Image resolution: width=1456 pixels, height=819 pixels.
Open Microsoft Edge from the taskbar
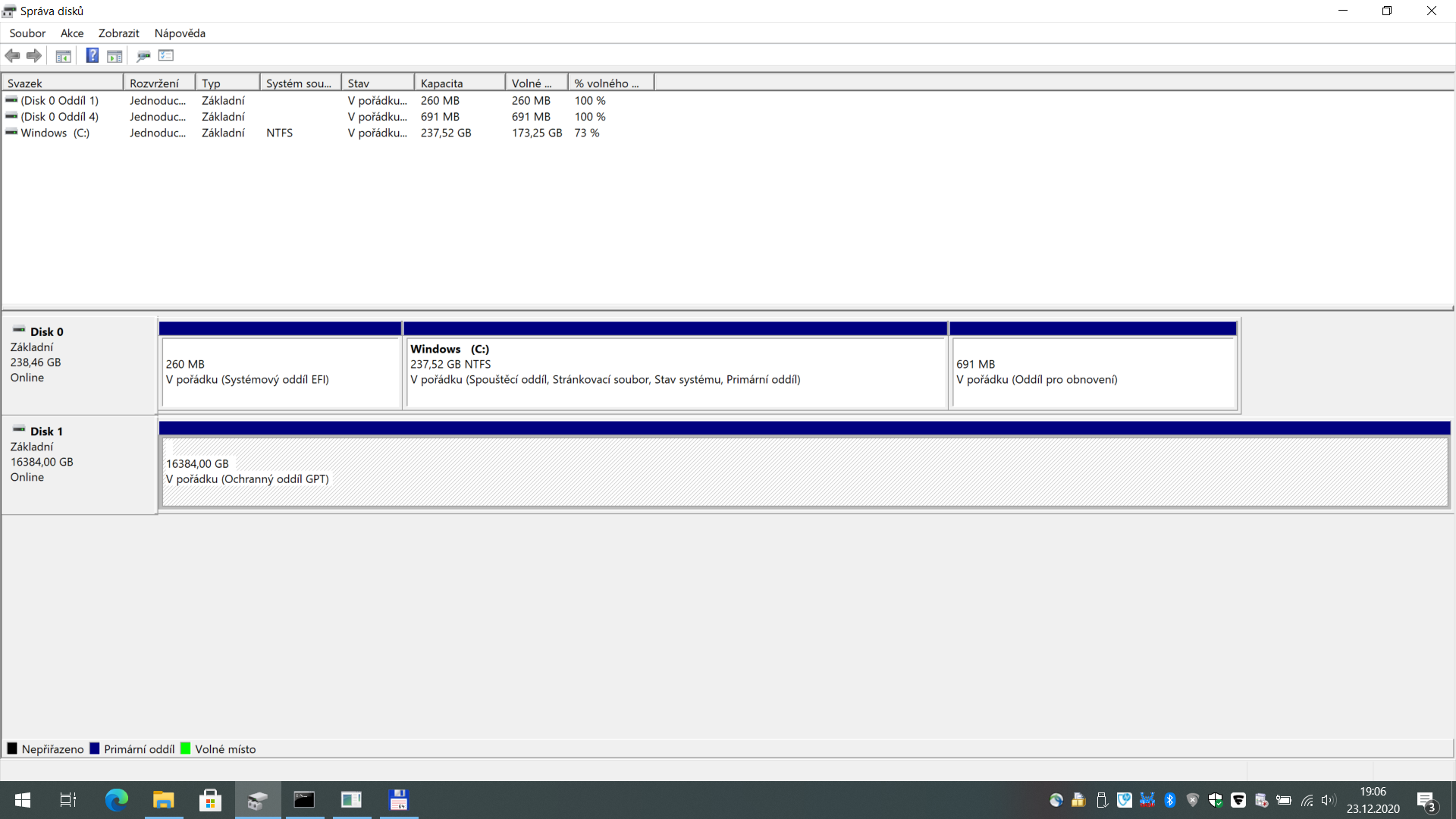click(x=116, y=800)
